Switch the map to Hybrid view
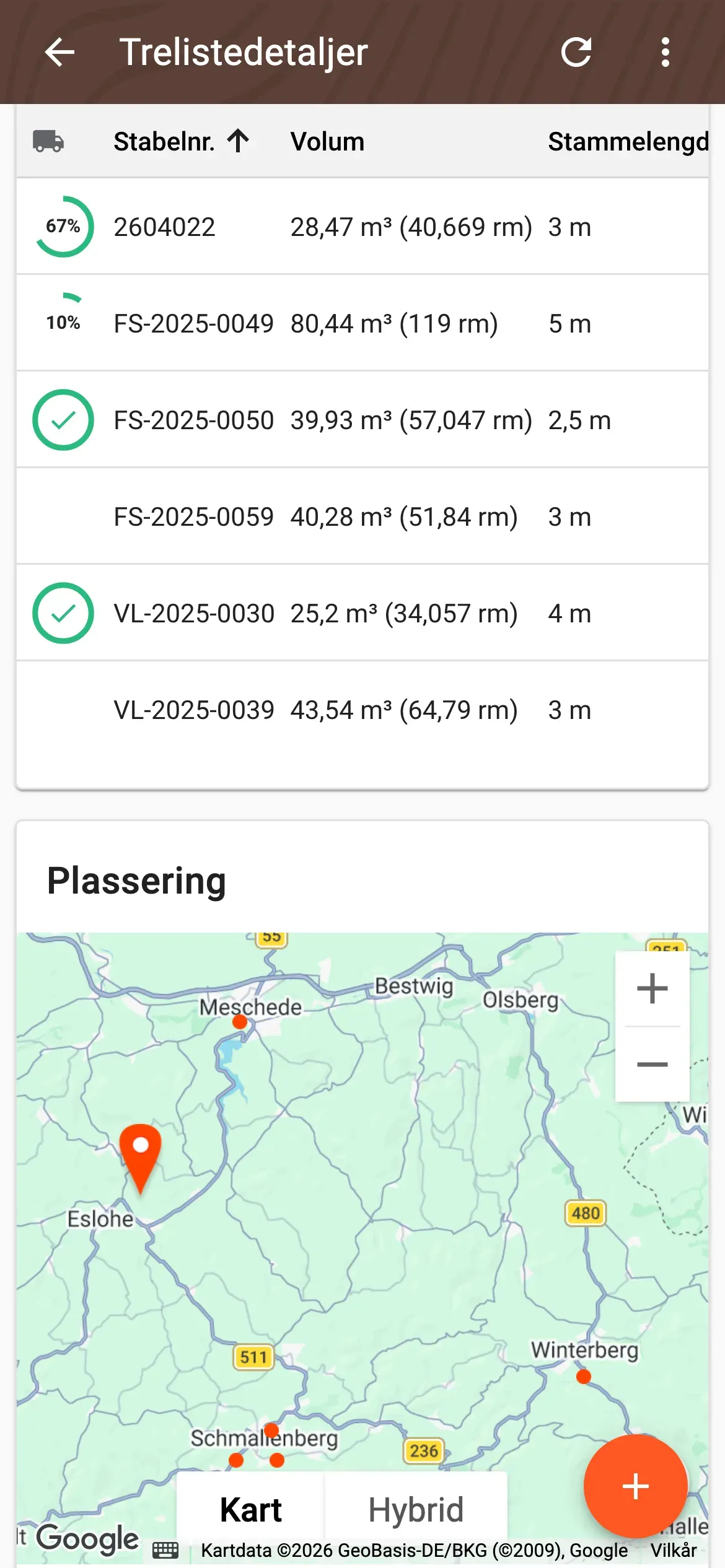The width and height of the screenshot is (725, 1568). [x=416, y=1510]
